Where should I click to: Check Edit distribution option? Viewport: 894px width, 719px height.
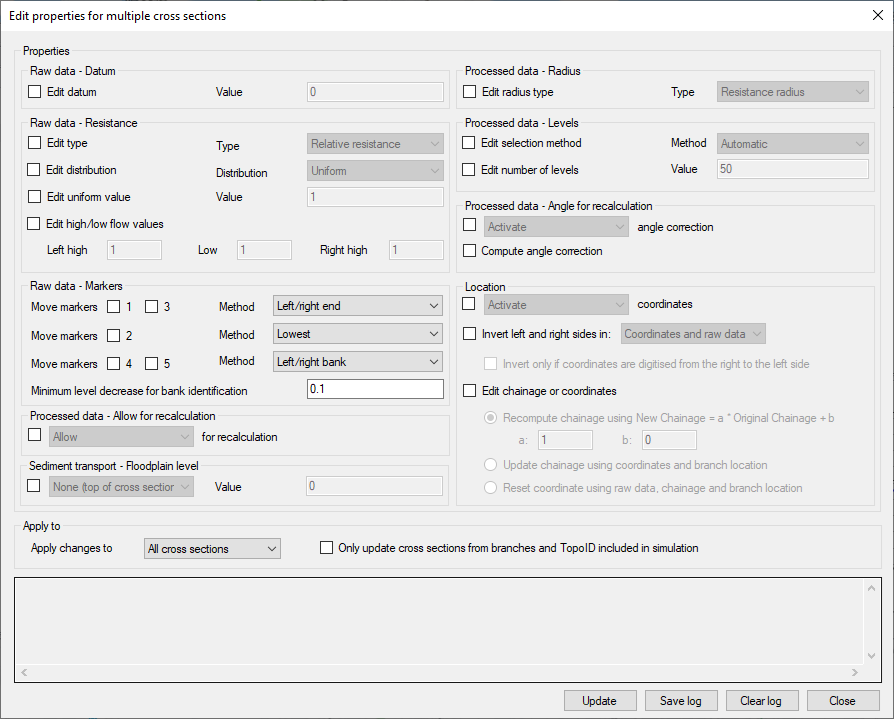(x=34, y=169)
